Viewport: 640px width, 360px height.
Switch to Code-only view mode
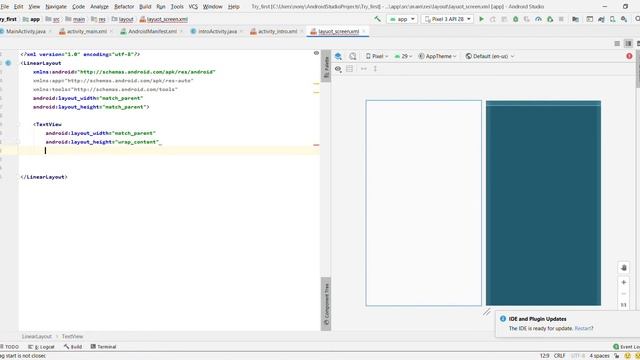coord(617,43)
